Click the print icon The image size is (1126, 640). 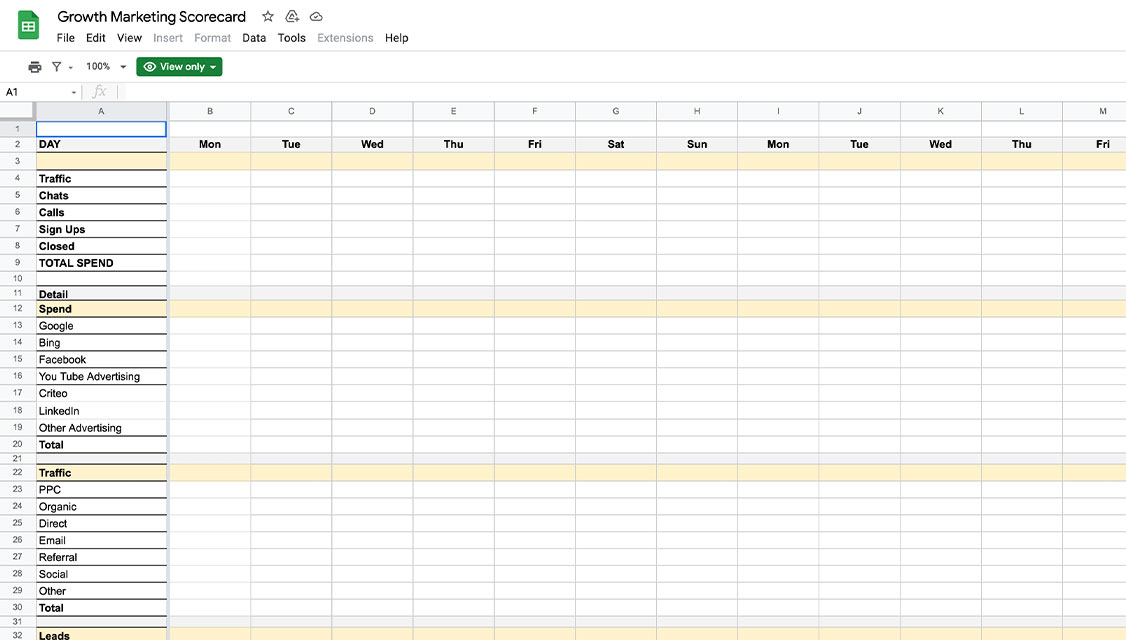[x=34, y=67]
